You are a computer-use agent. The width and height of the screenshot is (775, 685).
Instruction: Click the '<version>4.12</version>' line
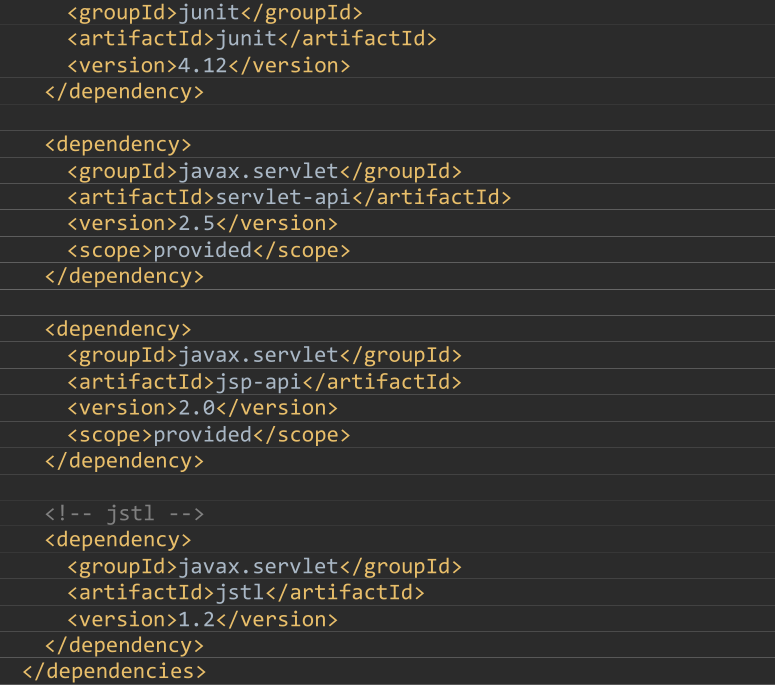pyautogui.click(x=209, y=66)
